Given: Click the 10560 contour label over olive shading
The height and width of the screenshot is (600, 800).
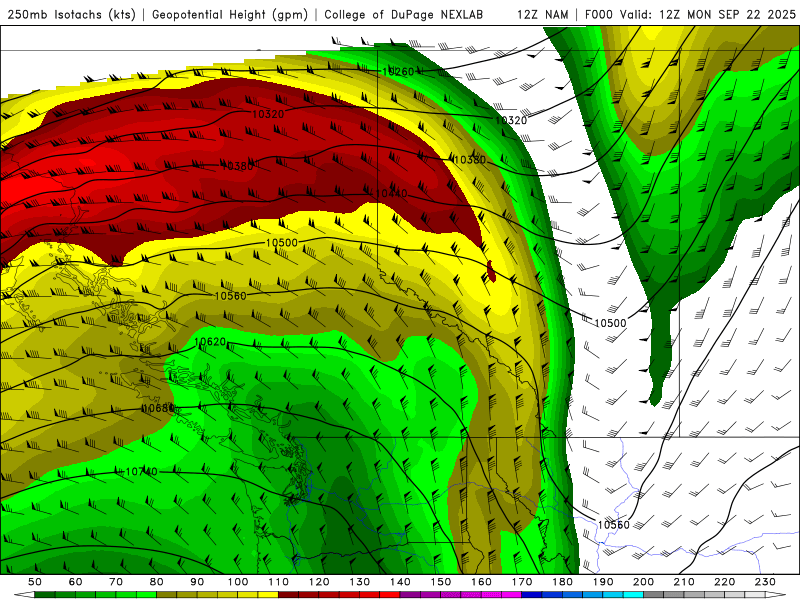Looking at the screenshot, I should pos(231,296).
